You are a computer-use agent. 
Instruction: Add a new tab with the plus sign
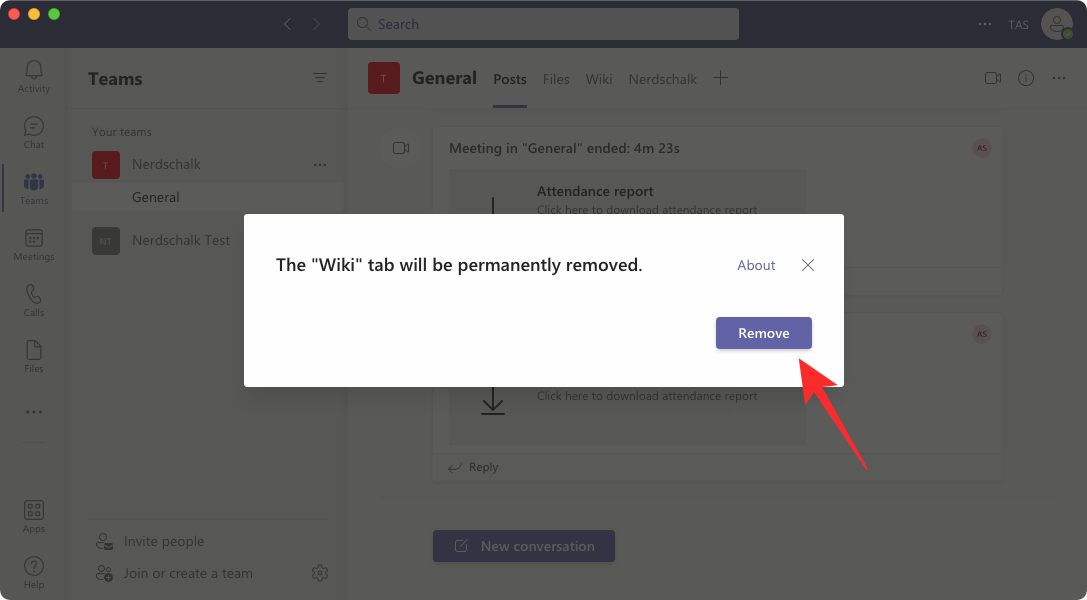(x=721, y=77)
